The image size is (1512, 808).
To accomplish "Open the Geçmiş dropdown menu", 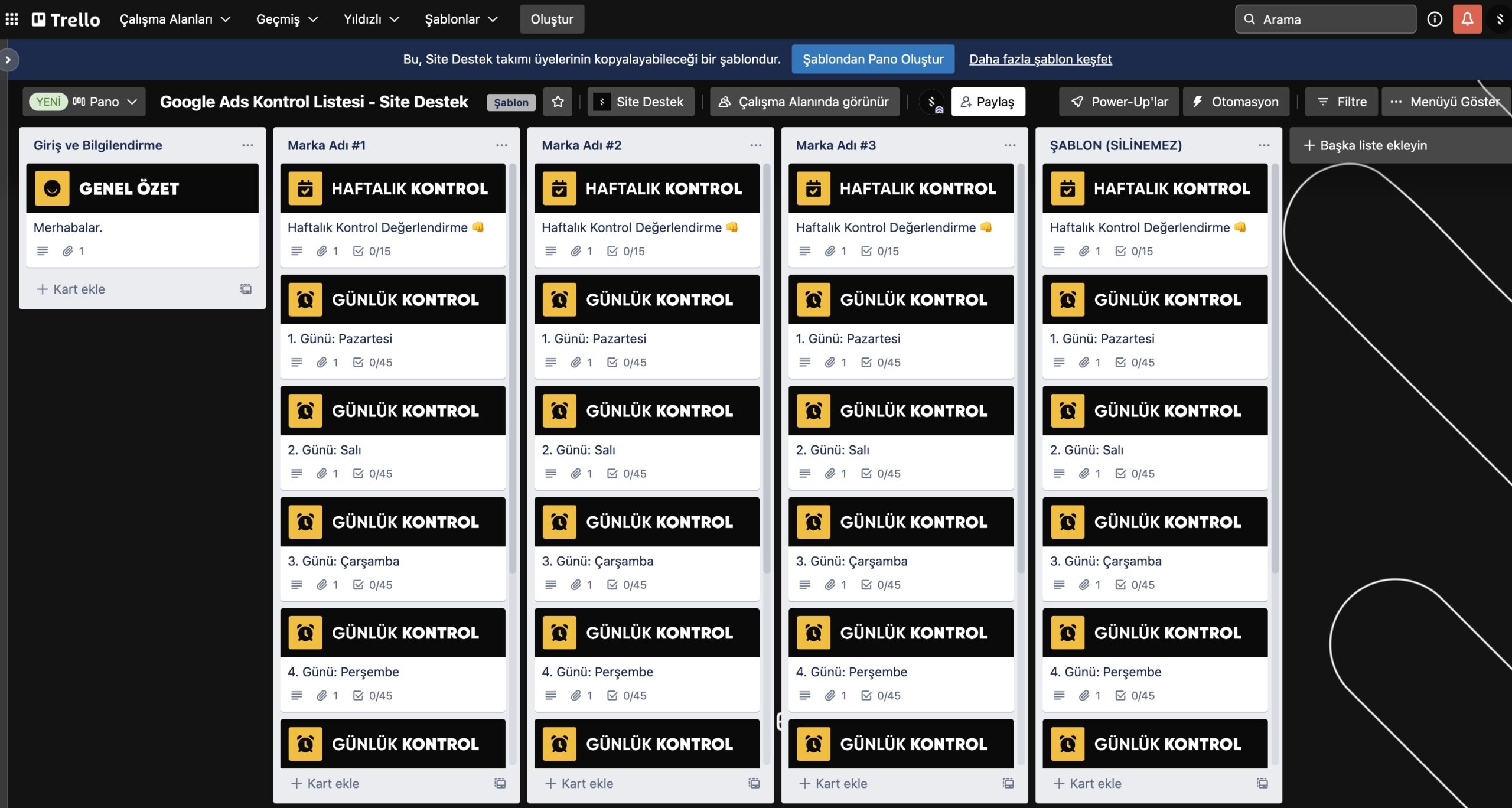I will (287, 19).
